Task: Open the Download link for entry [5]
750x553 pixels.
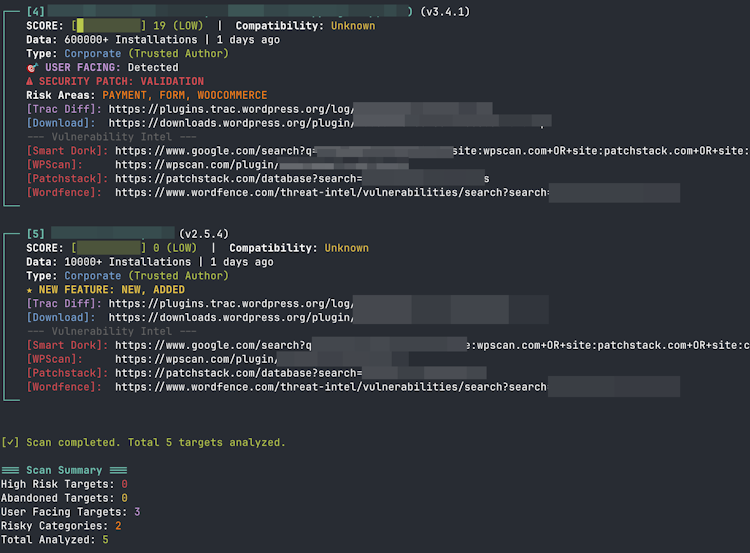Action: 329,317
